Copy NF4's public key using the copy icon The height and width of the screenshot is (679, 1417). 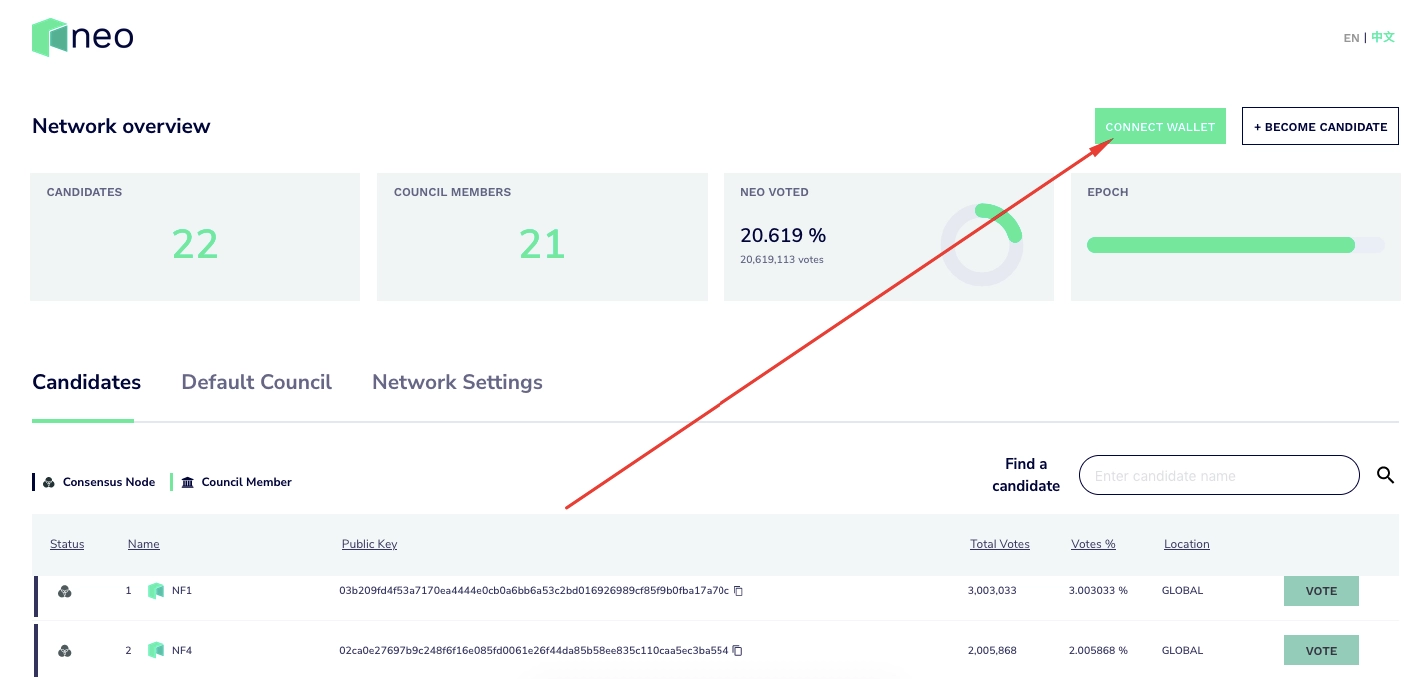click(x=738, y=650)
